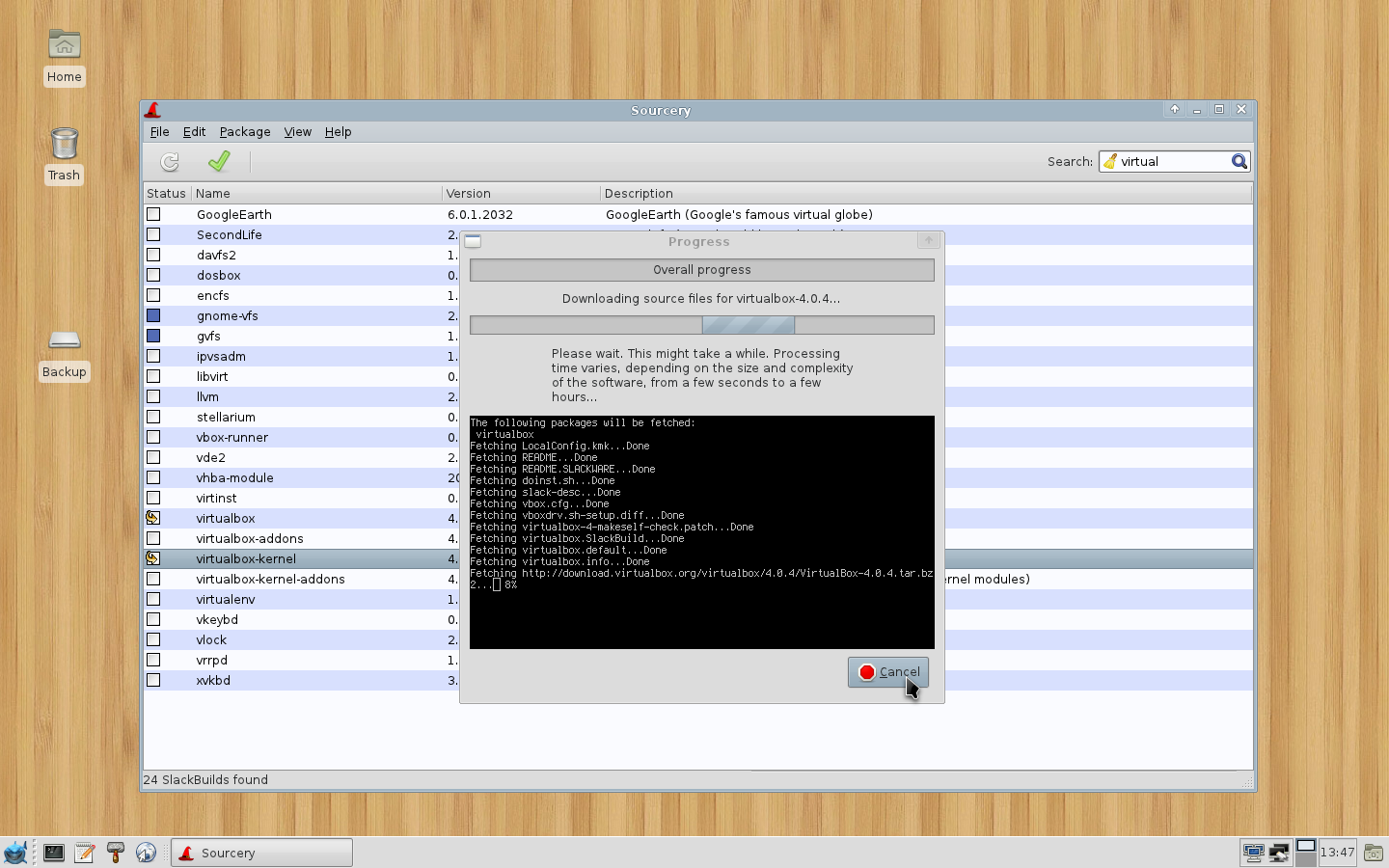The width and height of the screenshot is (1389, 868).
Task: Click the clock showing 13:47
Action: [x=1338, y=853]
